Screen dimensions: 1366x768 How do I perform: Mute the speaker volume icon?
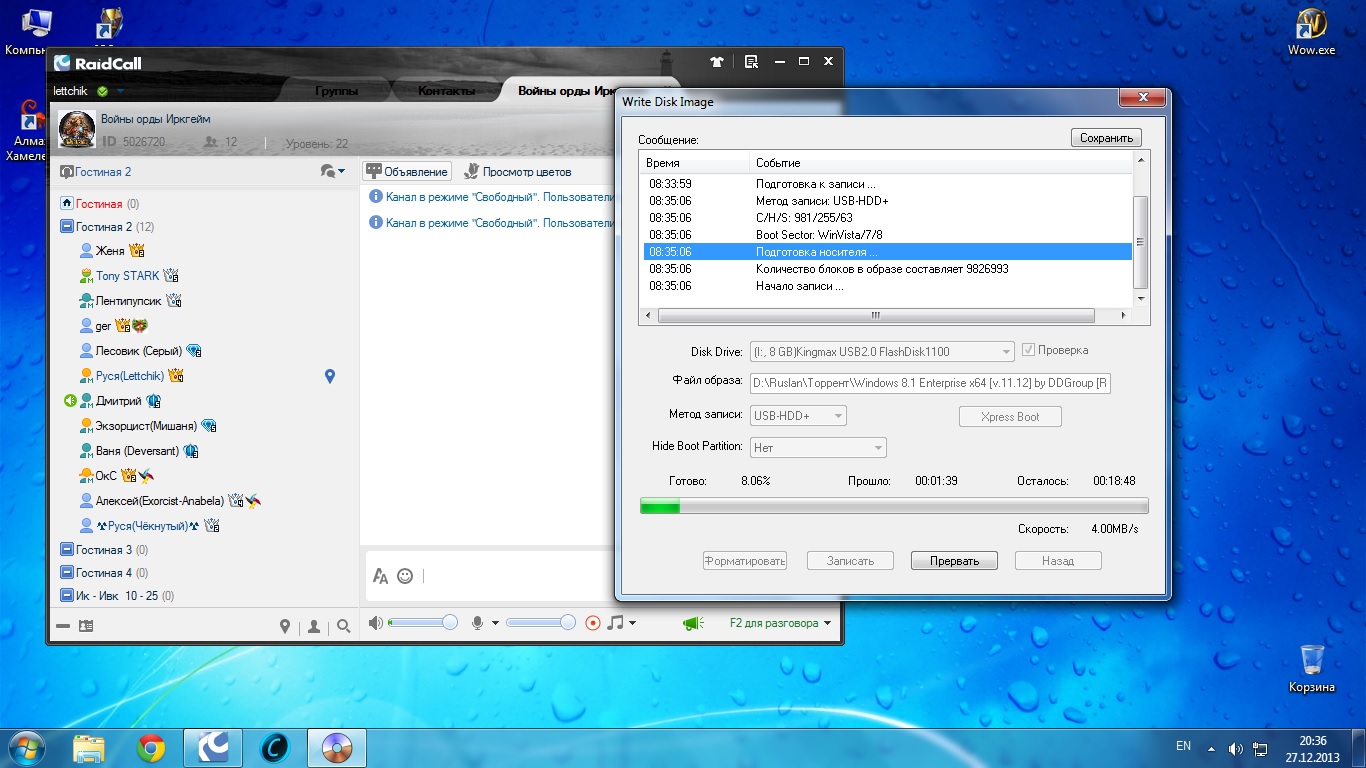pos(375,623)
